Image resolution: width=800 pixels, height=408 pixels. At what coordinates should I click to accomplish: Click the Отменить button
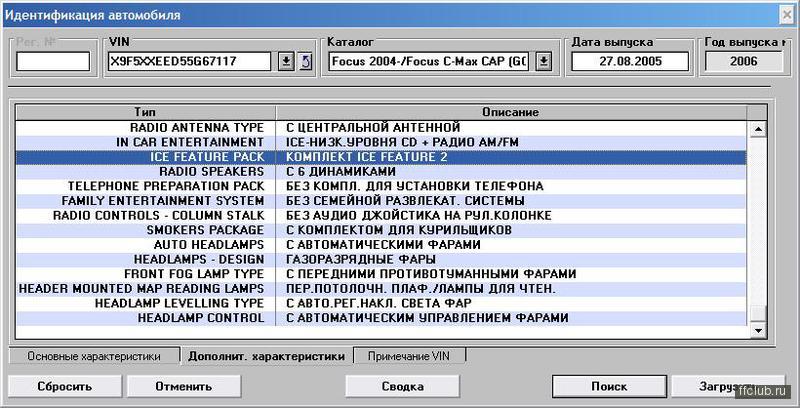click(184, 387)
